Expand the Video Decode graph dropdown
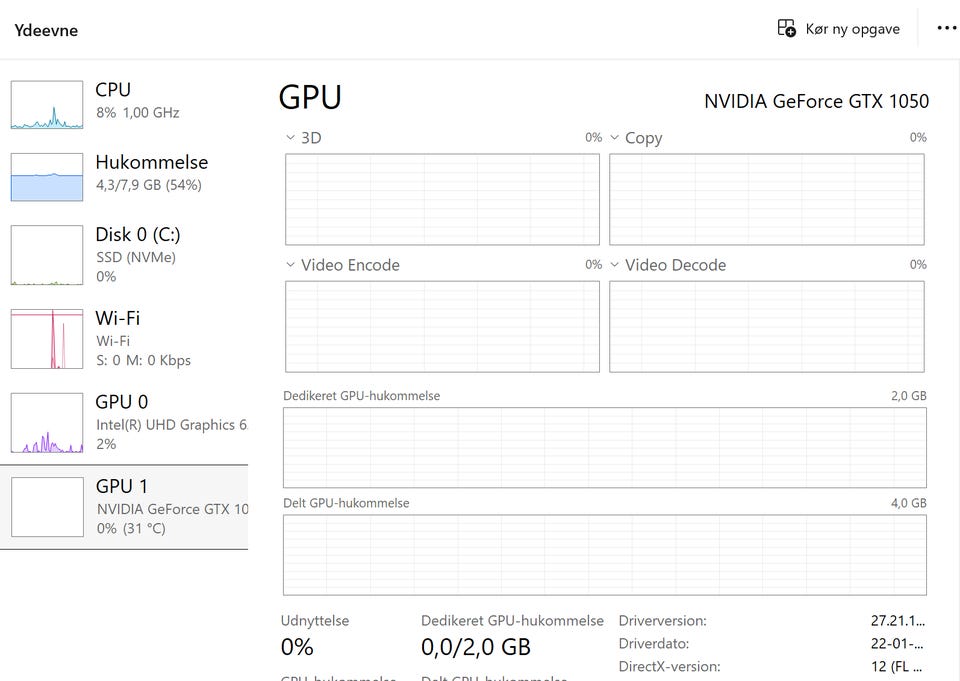The height and width of the screenshot is (681, 960). [x=614, y=265]
